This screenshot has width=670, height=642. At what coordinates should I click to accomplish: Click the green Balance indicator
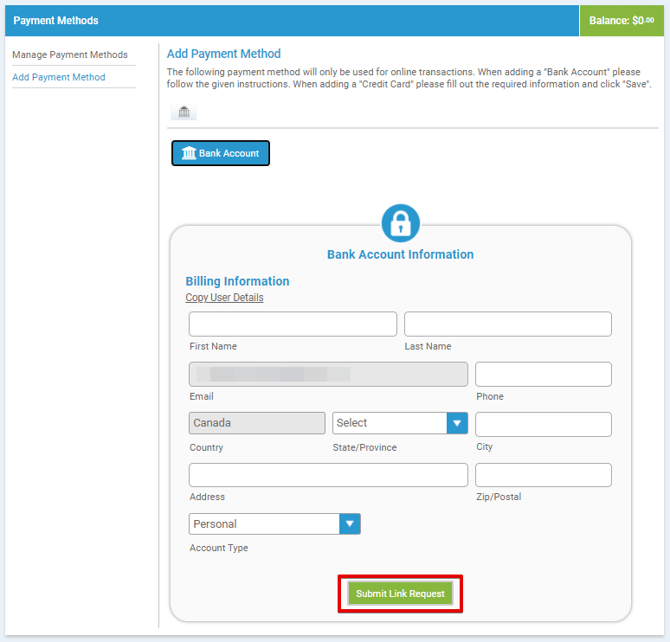tap(622, 20)
